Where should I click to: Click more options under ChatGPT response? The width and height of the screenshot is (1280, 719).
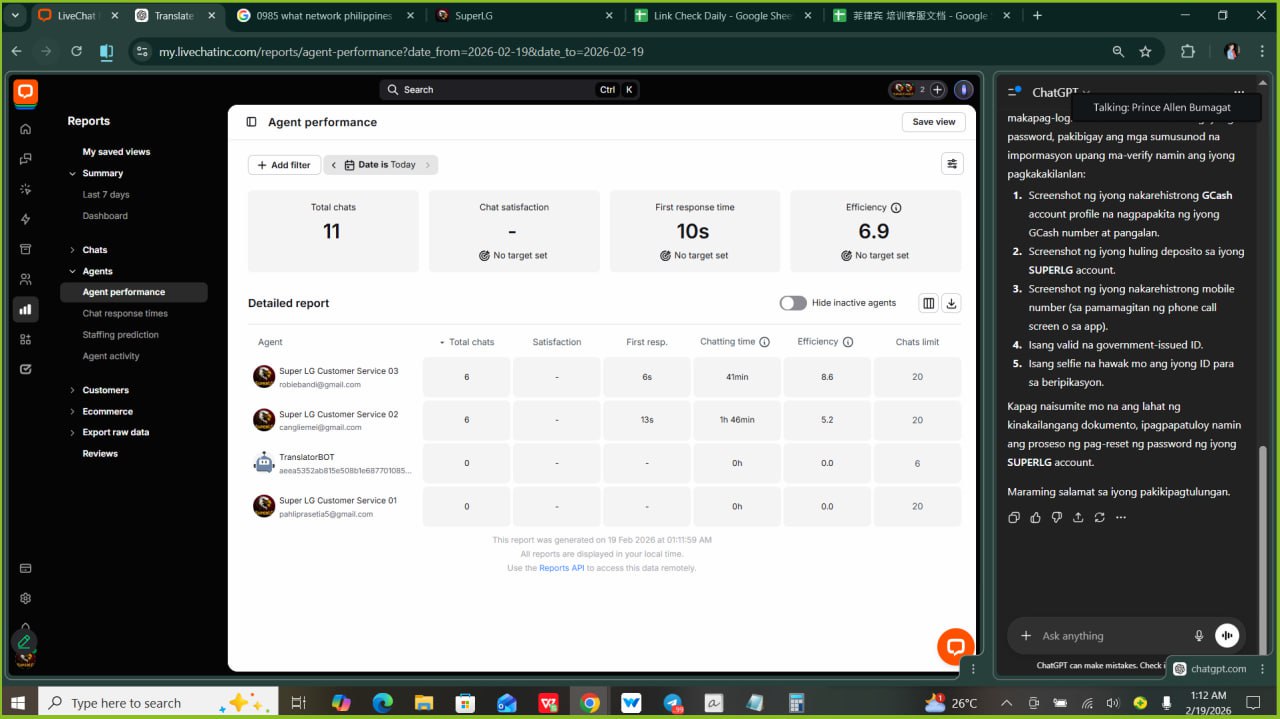[x=1121, y=517]
